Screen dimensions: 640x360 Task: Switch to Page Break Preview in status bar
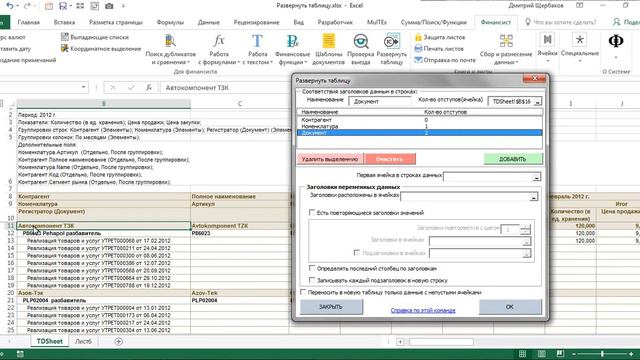pos(560,353)
